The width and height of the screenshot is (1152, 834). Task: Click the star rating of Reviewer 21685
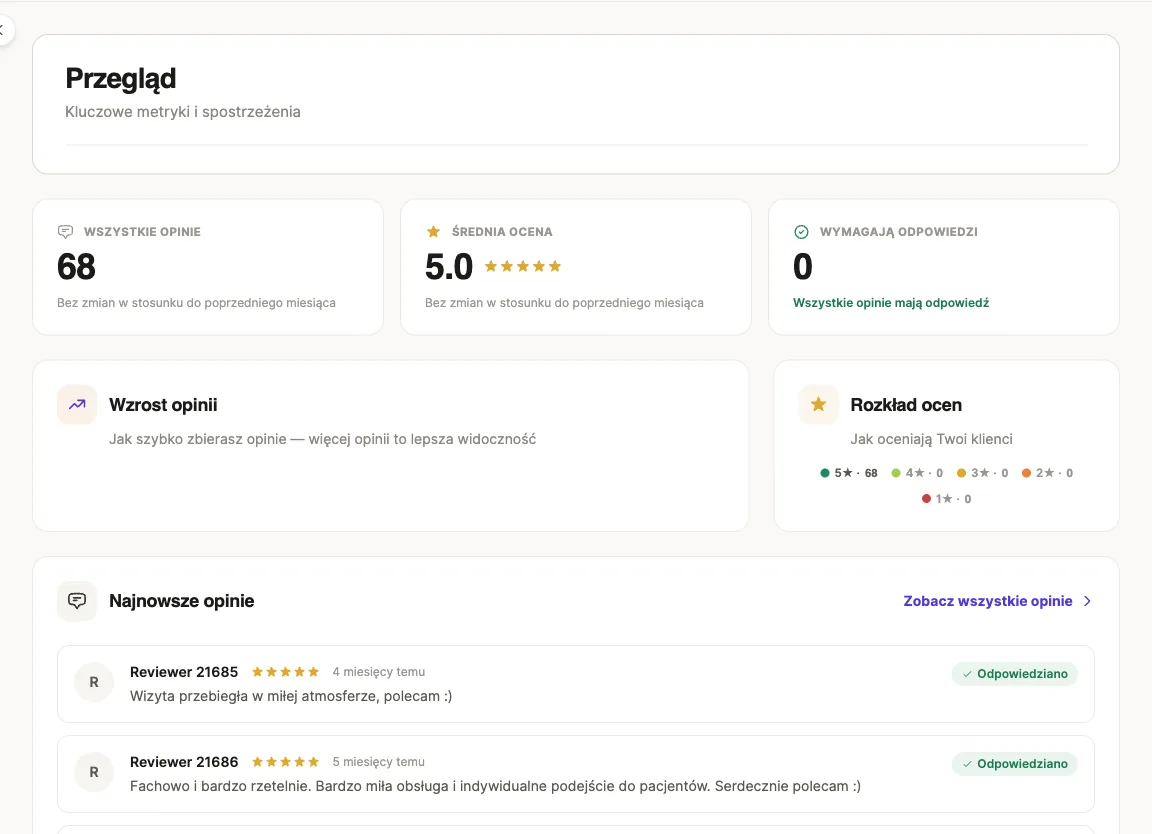coord(286,672)
